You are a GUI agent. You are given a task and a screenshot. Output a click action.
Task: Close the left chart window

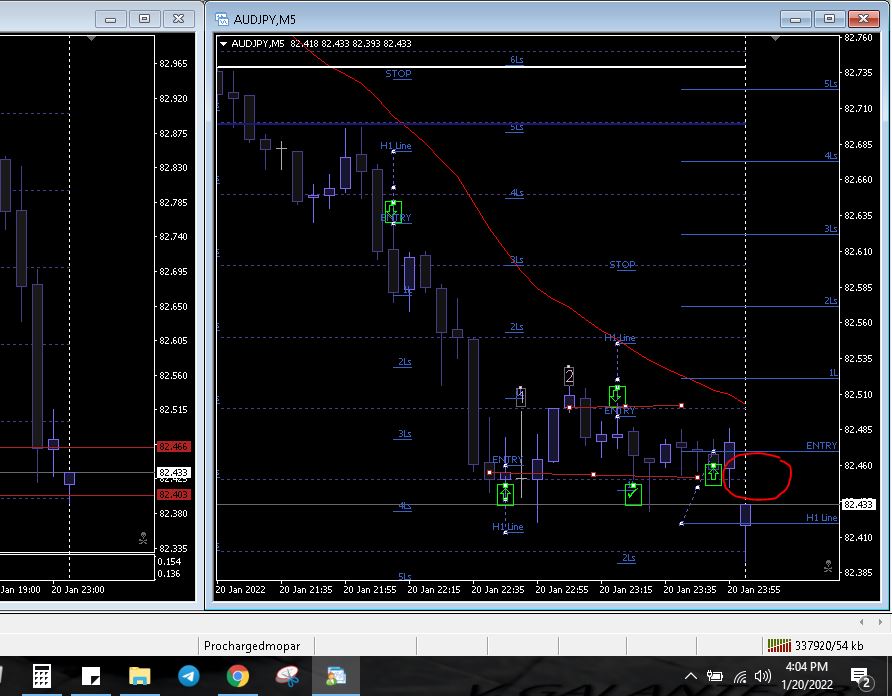[x=178, y=19]
